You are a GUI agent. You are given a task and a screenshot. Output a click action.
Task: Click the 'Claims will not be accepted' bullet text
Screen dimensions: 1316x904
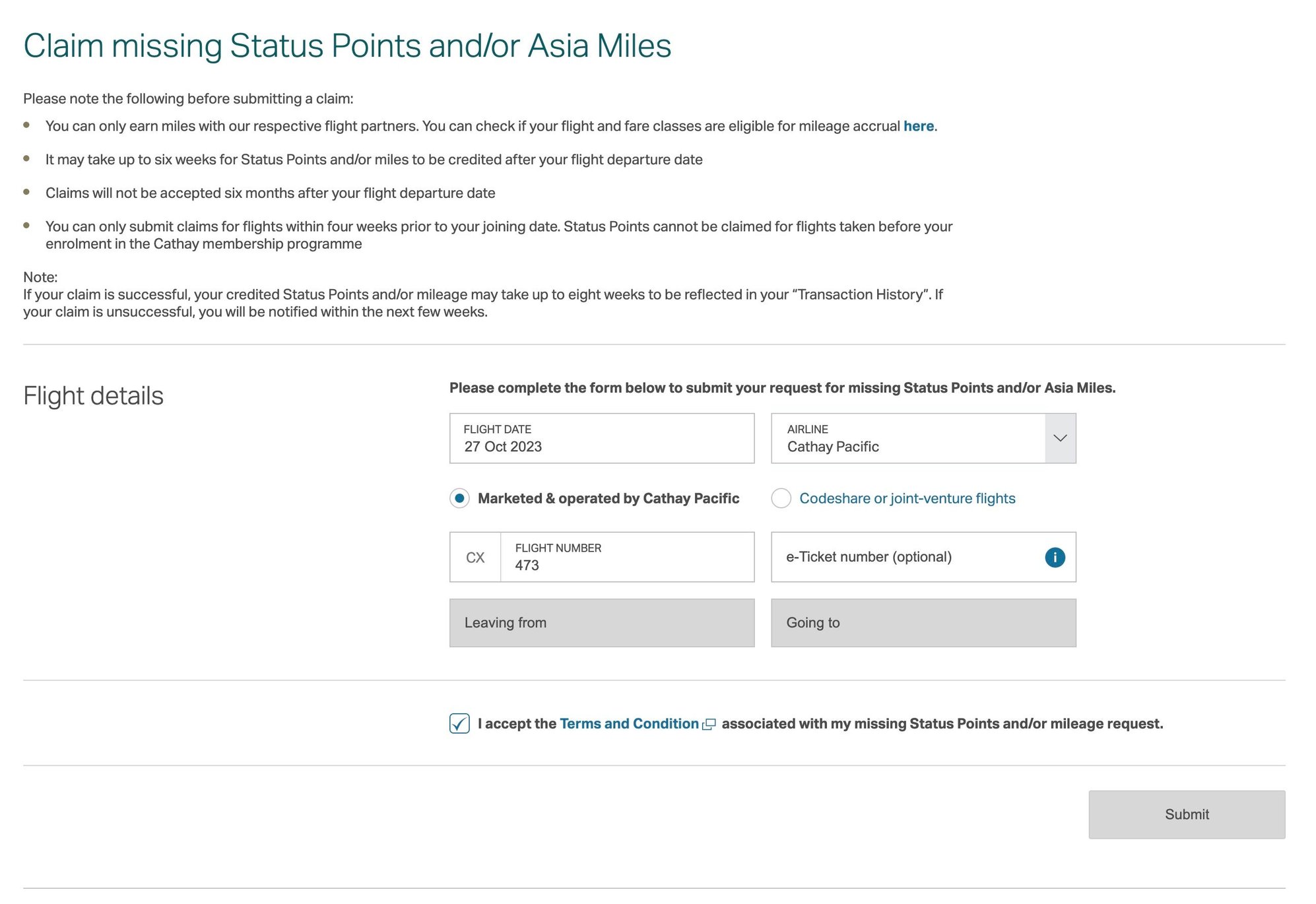pyautogui.click(x=270, y=193)
